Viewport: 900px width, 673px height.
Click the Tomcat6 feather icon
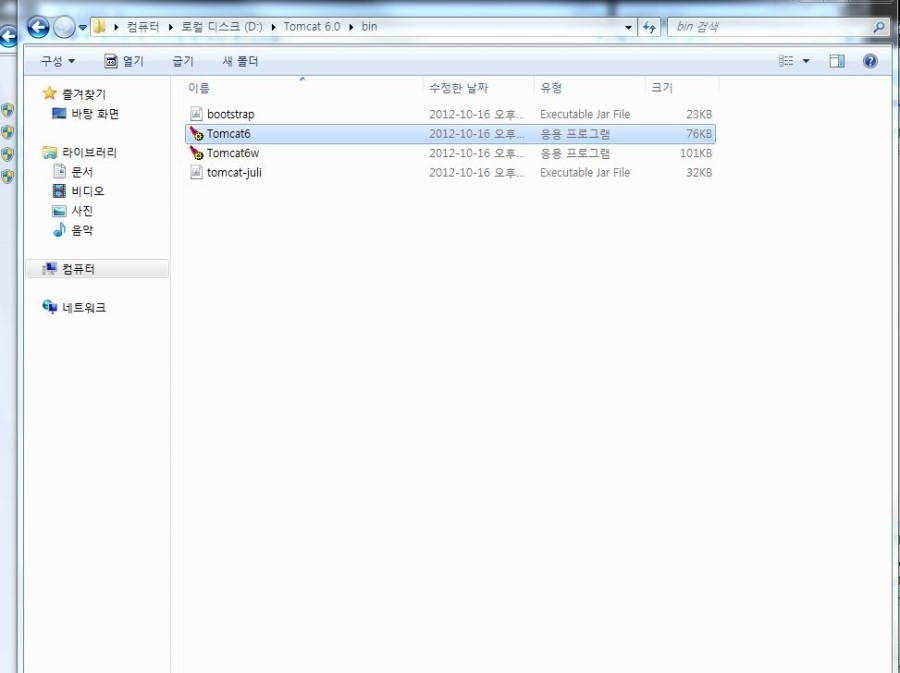click(x=196, y=134)
